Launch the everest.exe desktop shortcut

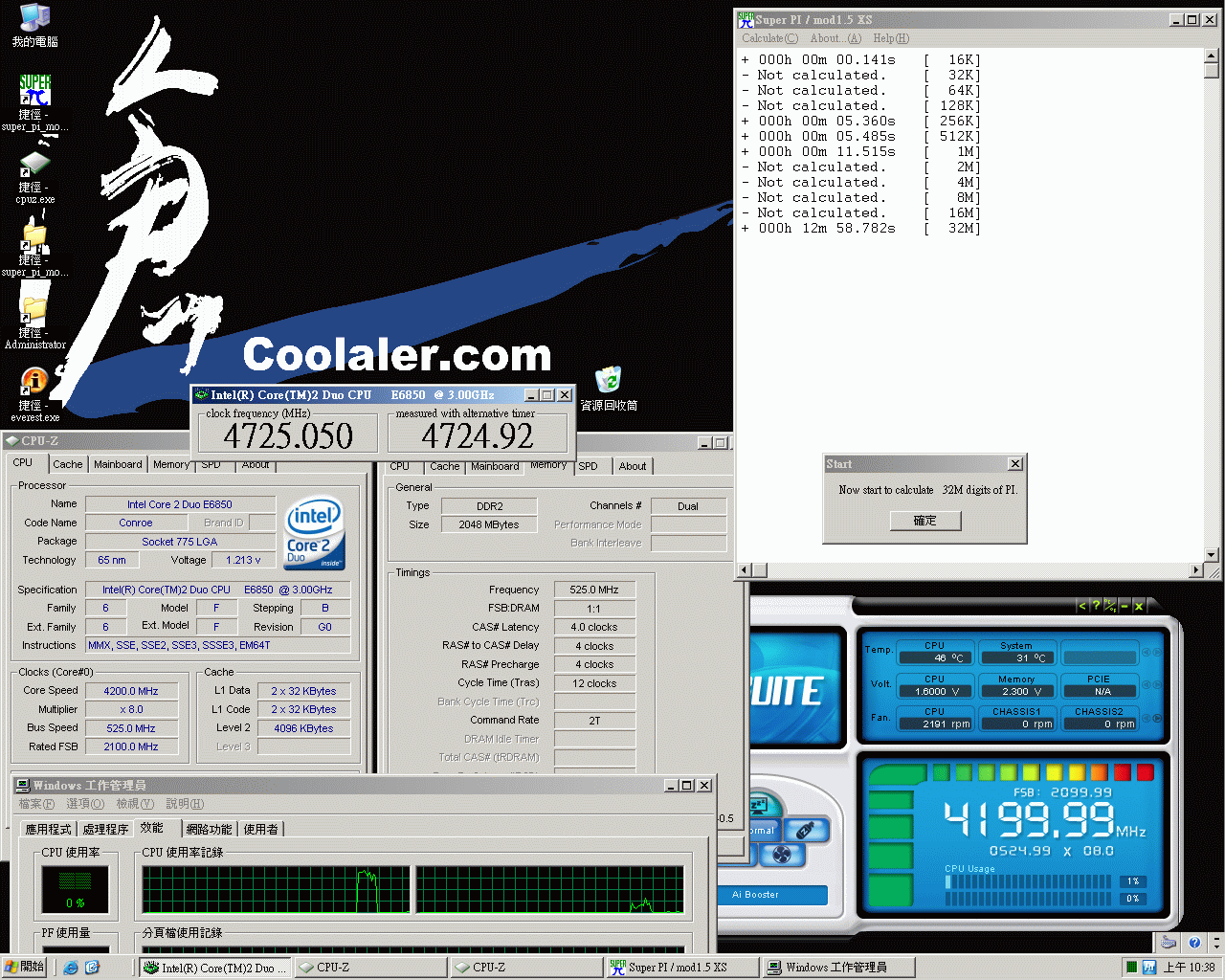(x=34, y=395)
